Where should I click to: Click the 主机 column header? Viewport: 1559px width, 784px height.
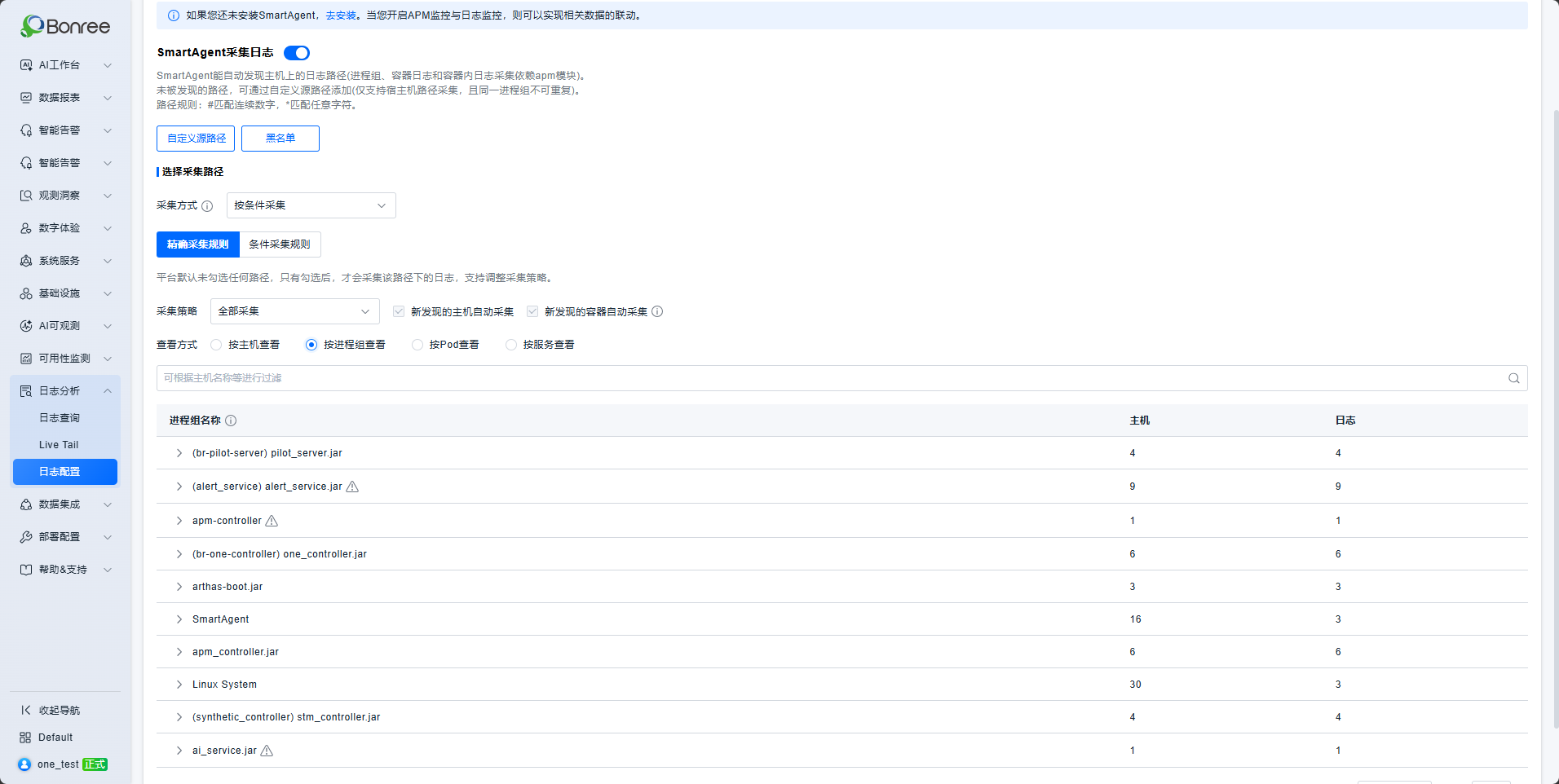[x=1140, y=421]
